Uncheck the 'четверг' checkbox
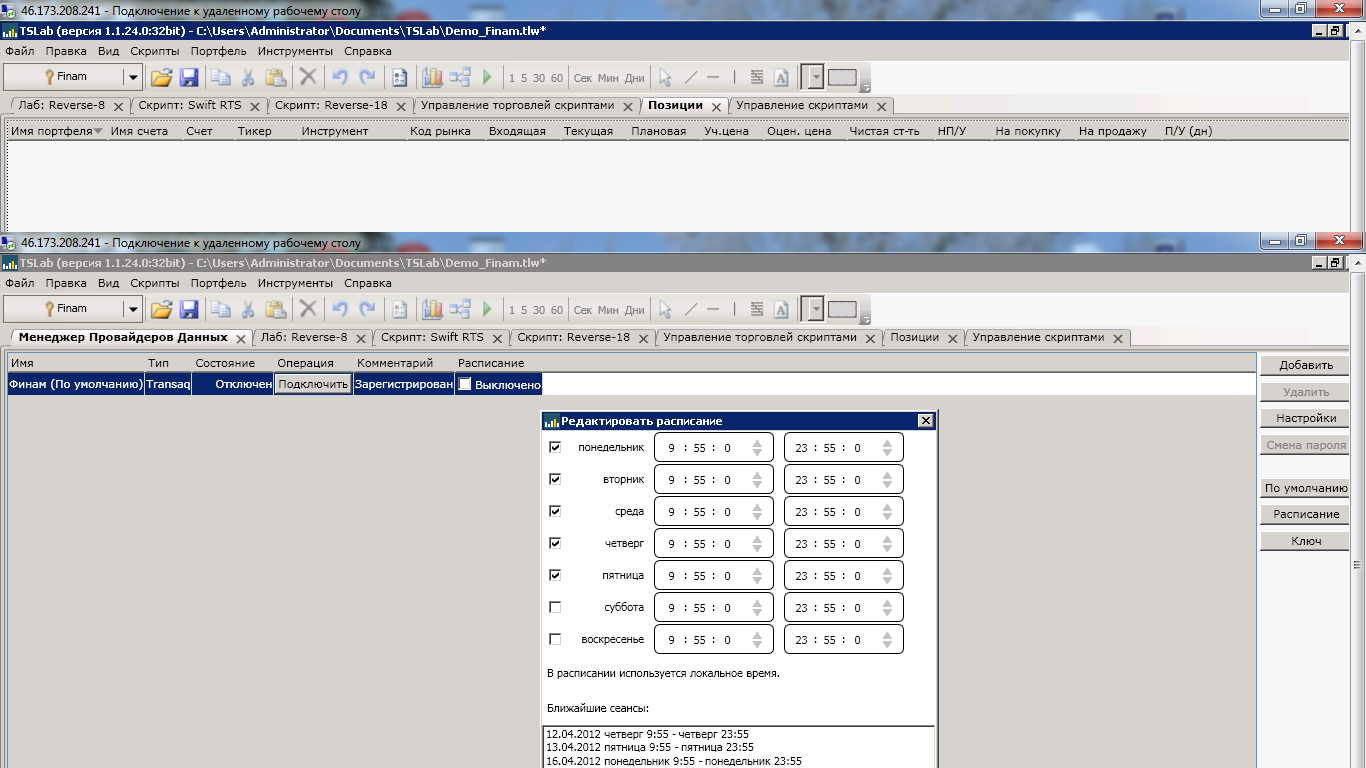The width and height of the screenshot is (1366, 768). [555, 543]
